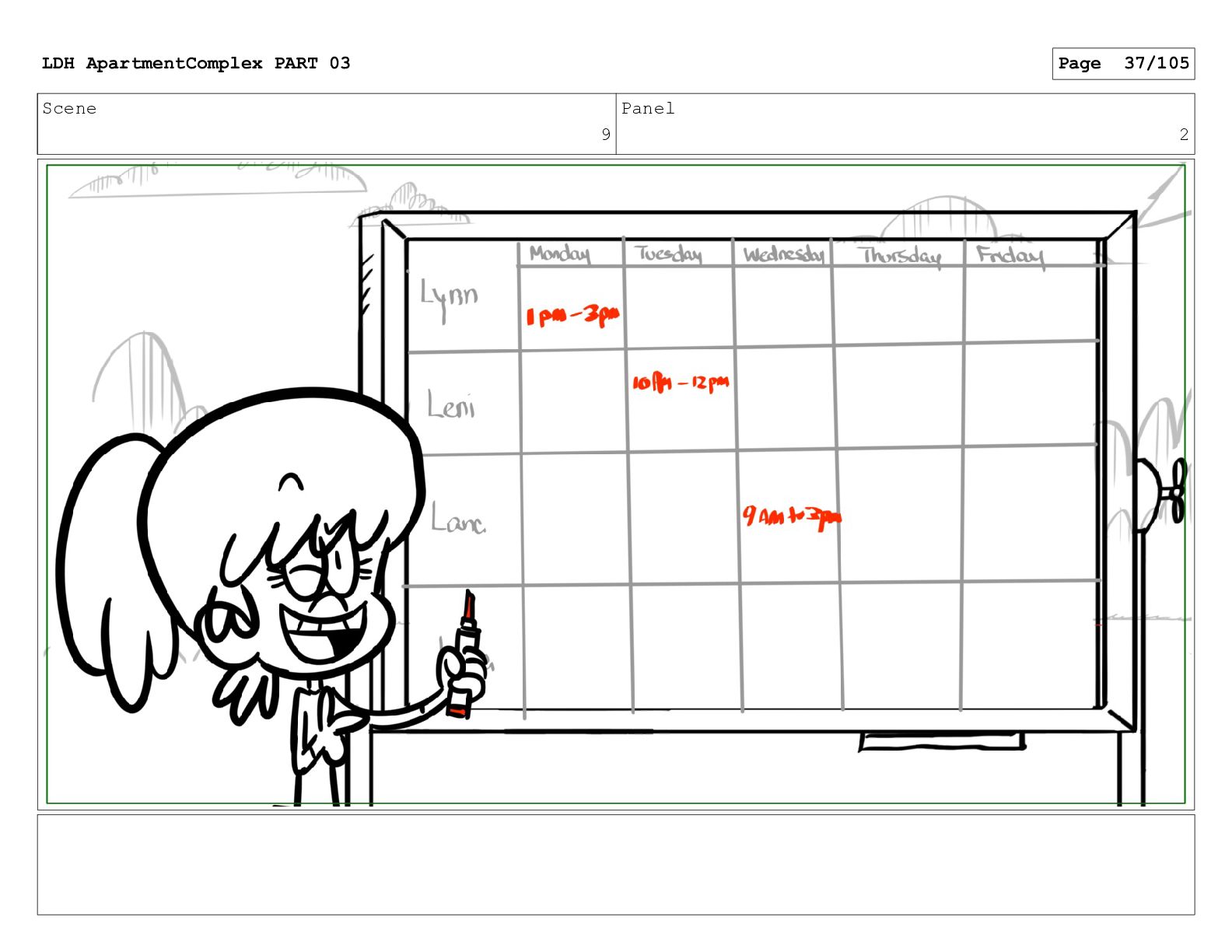The height and width of the screenshot is (952, 1232).
Task: Click the red "9AM to 3pm" schedule entry
Action: [792, 516]
